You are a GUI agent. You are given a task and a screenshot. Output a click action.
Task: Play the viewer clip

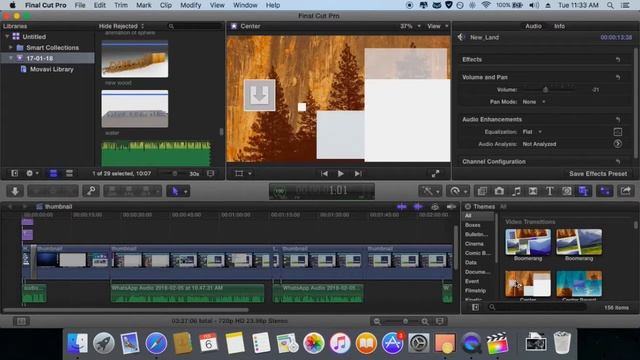341,173
